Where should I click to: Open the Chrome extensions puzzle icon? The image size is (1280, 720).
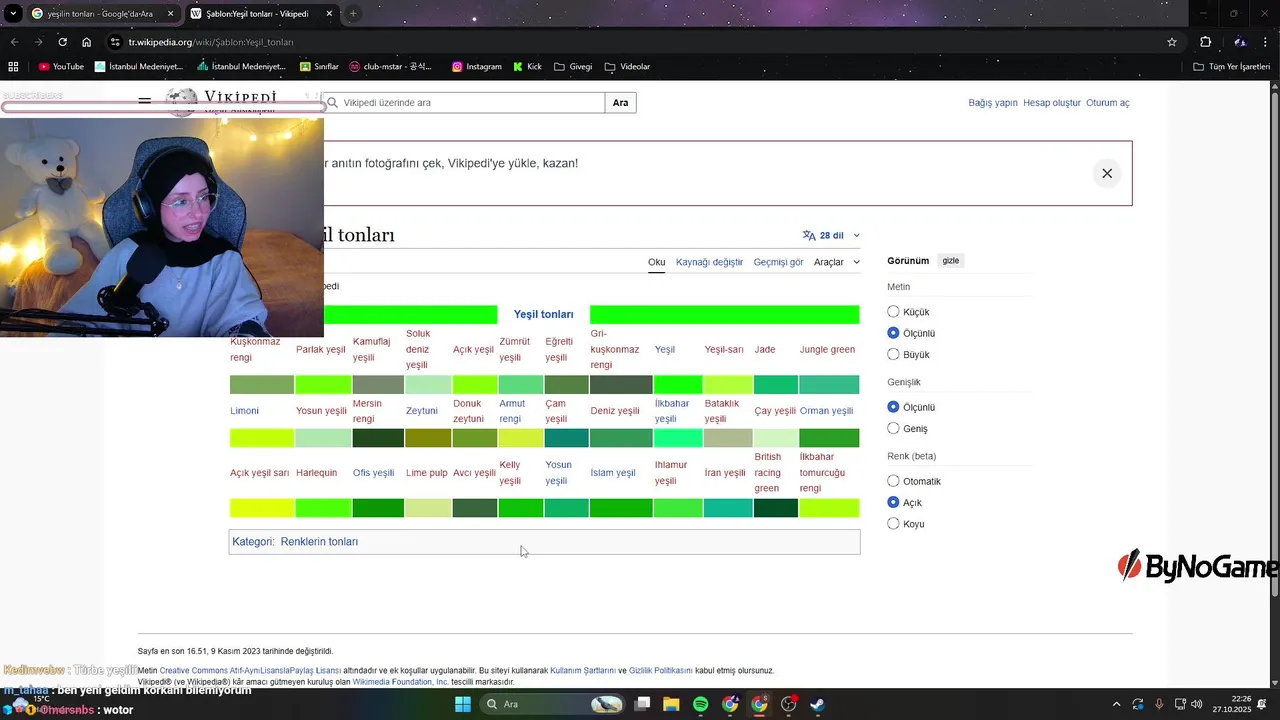point(1205,42)
